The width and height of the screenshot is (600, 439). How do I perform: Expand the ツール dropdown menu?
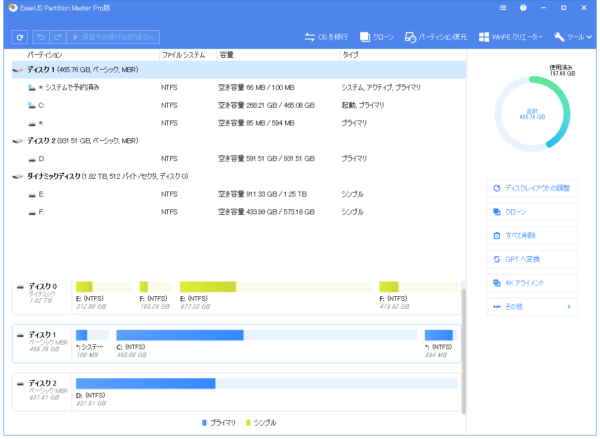[x=572, y=37]
